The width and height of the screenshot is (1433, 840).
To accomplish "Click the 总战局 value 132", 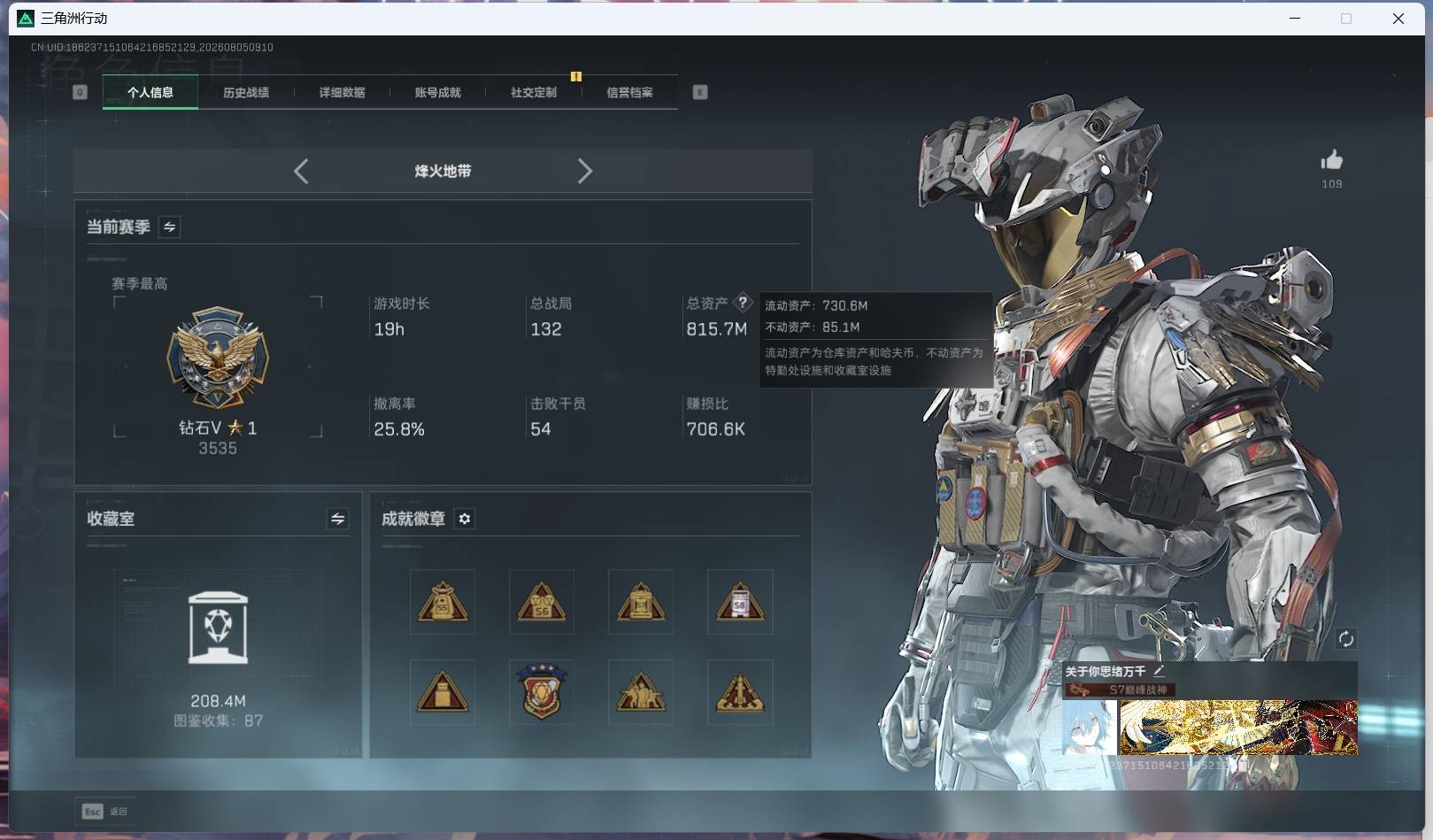I will (x=546, y=329).
